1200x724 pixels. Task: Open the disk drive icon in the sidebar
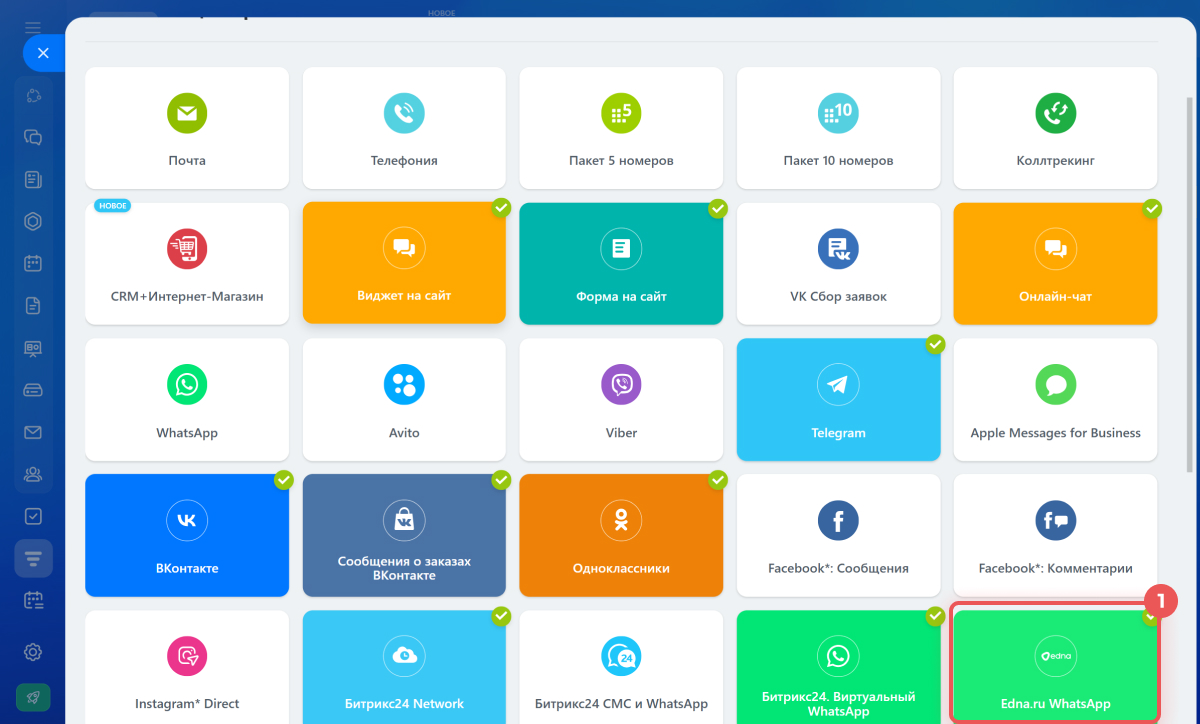coord(33,390)
